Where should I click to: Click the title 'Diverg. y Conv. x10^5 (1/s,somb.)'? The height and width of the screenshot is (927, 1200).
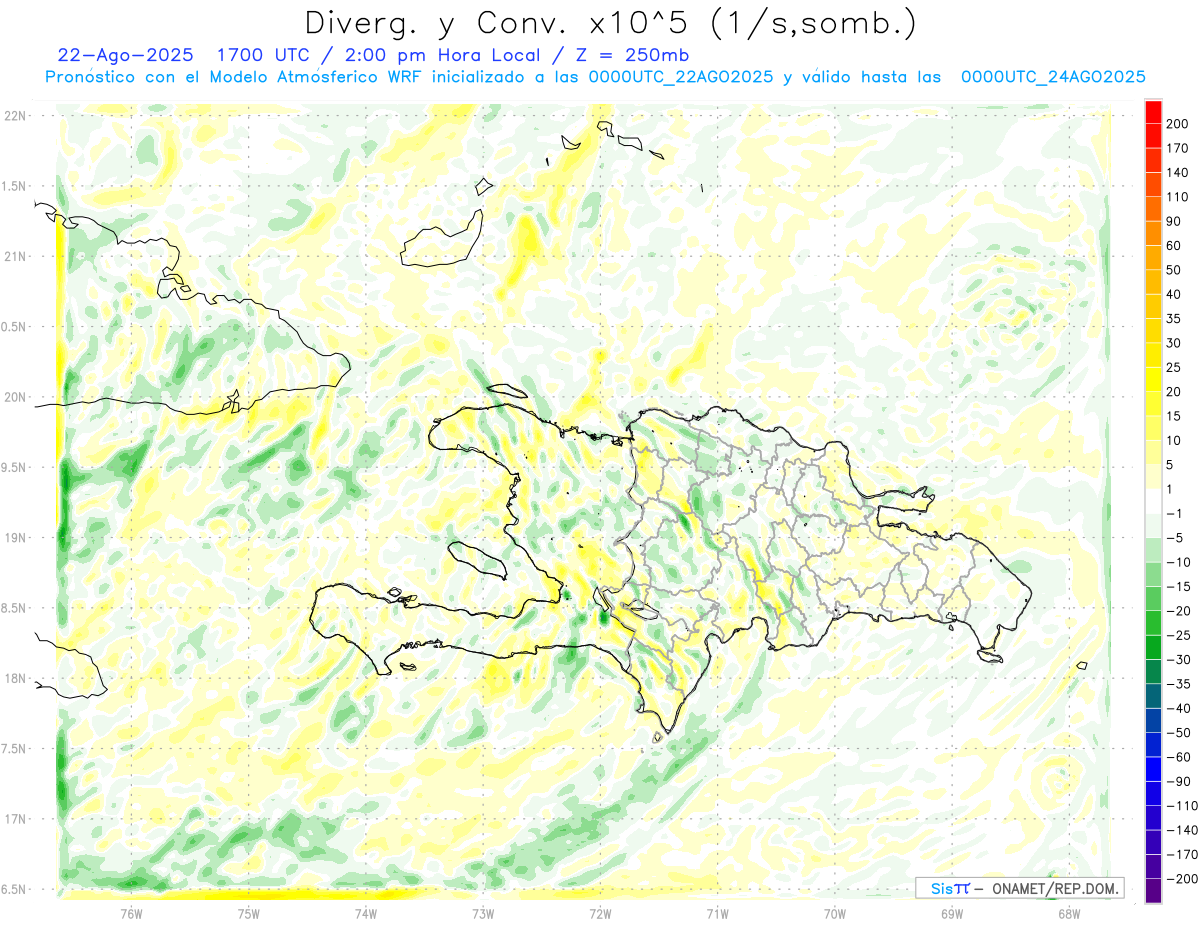click(x=610, y=23)
